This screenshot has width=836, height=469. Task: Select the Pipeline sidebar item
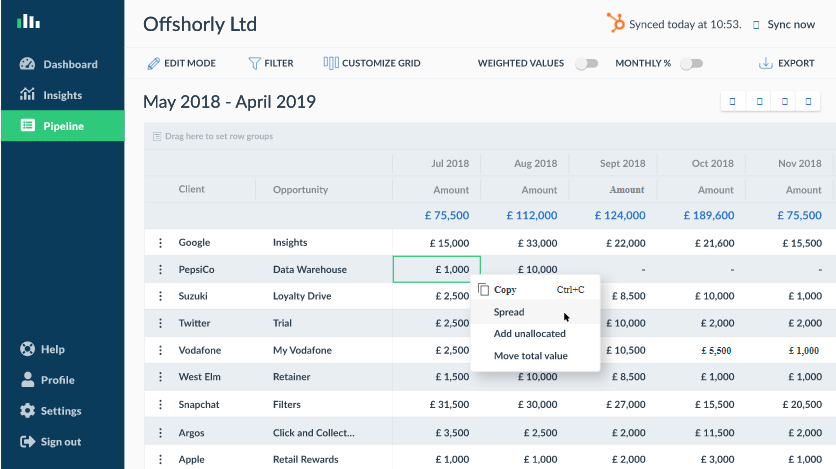pyautogui.click(x=62, y=126)
